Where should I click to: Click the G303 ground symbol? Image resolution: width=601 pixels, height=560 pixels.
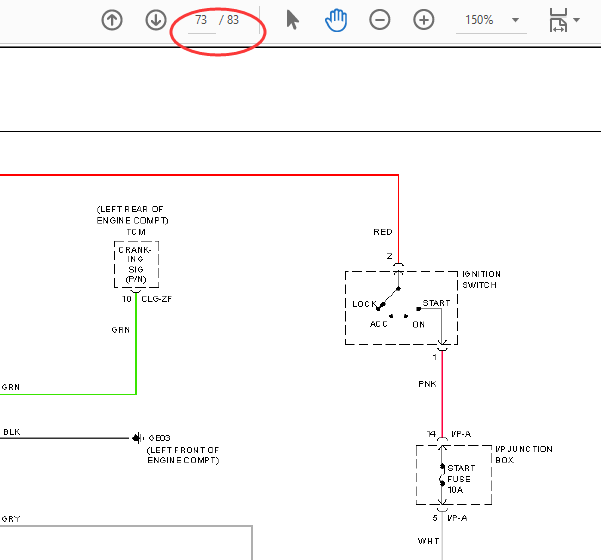click(x=137, y=438)
